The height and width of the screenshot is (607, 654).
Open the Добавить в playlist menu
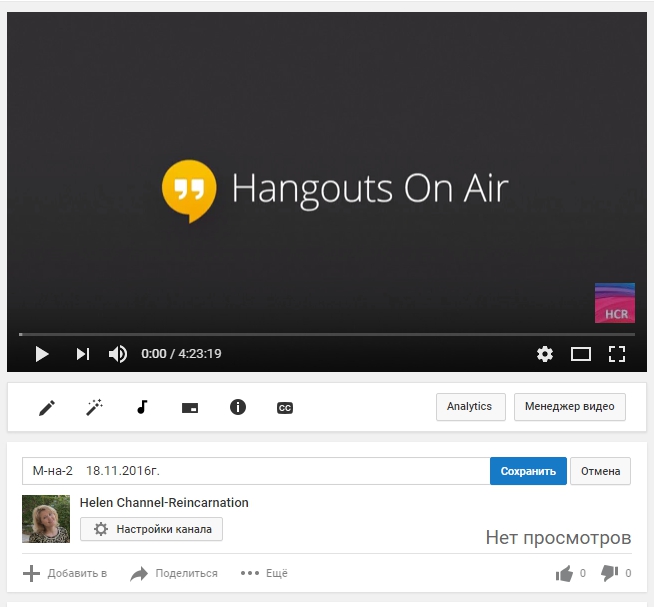click(x=65, y=573)
